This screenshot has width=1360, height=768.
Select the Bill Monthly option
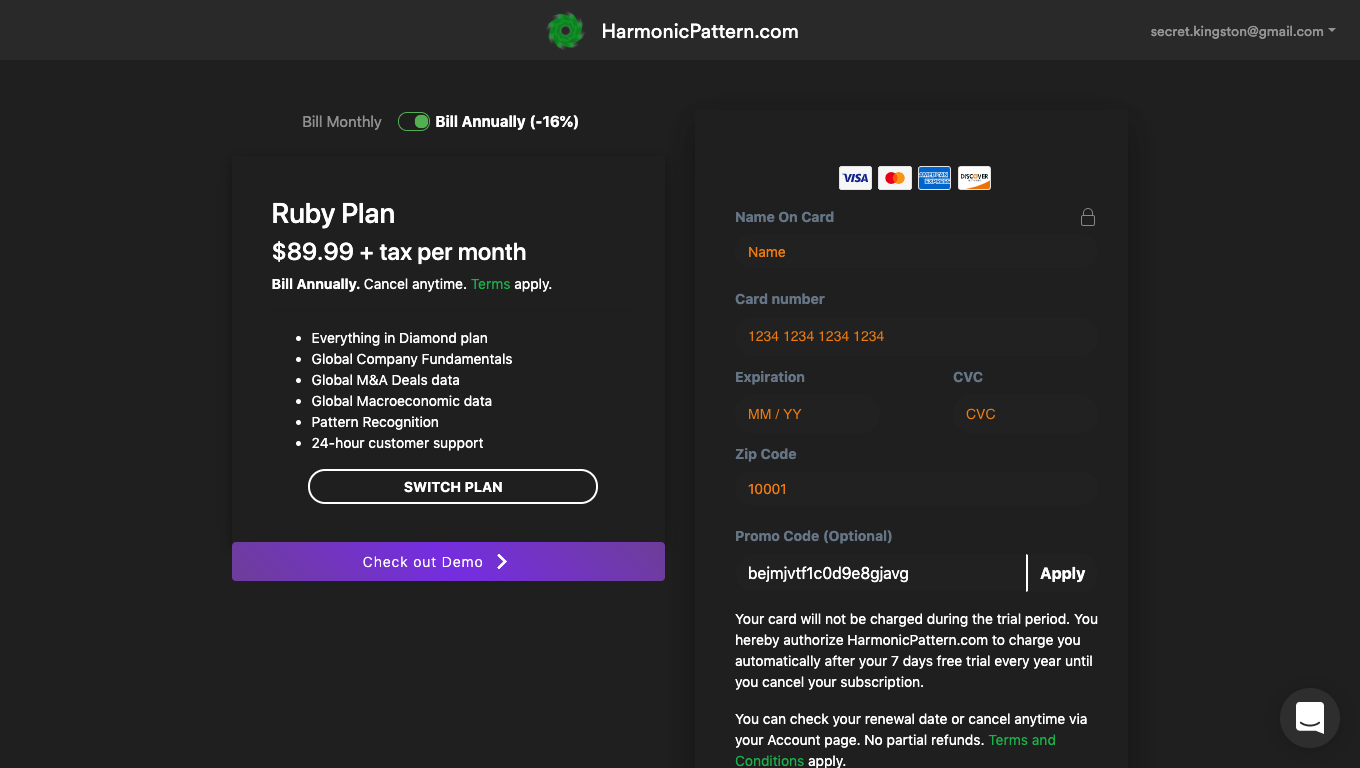click(342, 122)
